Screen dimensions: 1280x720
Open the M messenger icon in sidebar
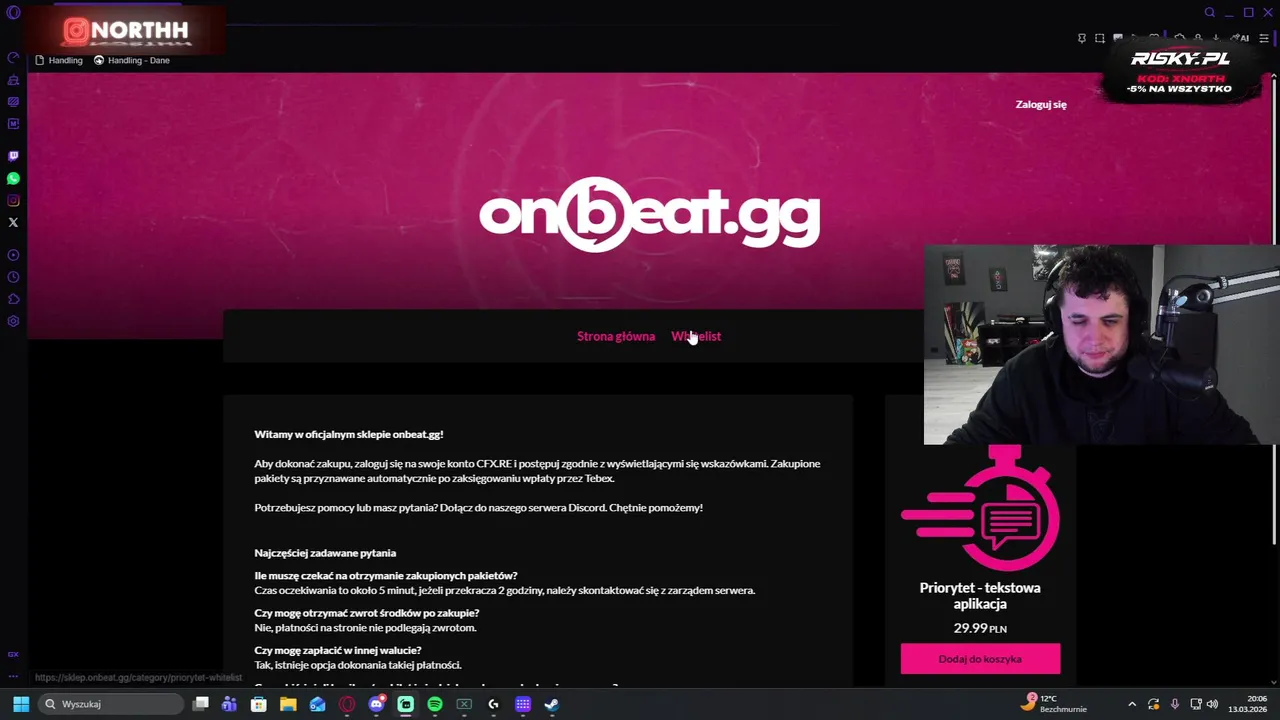[x=13, y=124]
